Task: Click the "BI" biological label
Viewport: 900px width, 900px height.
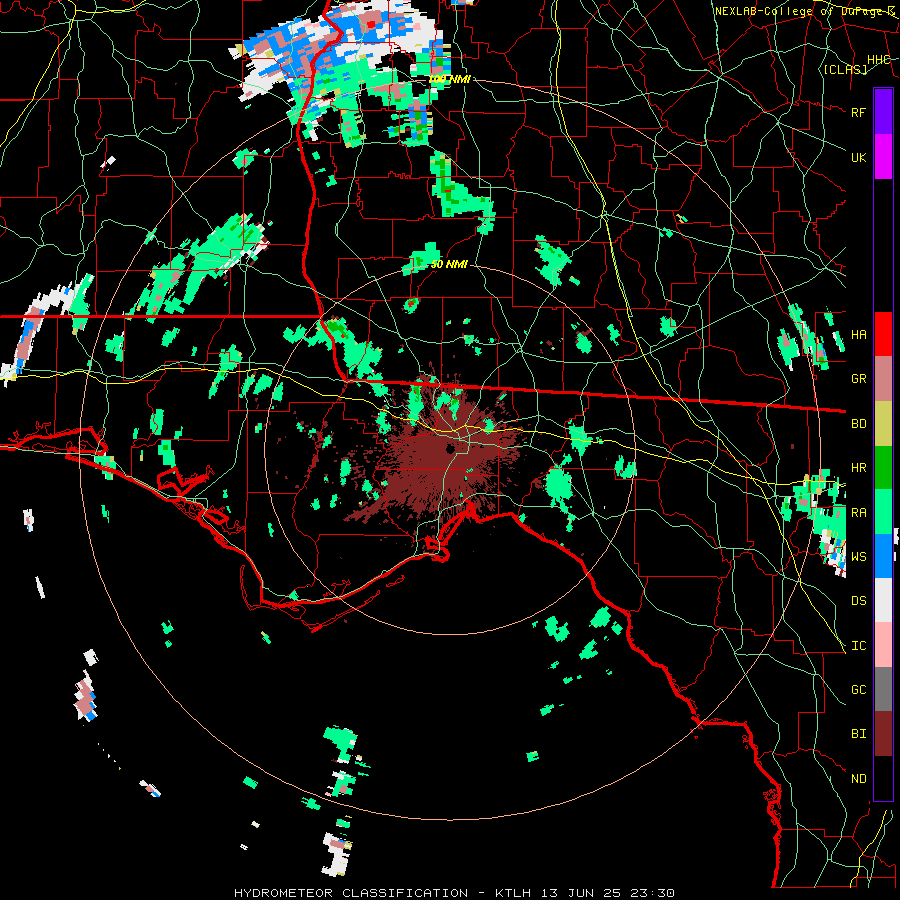Action: point(858,734)
